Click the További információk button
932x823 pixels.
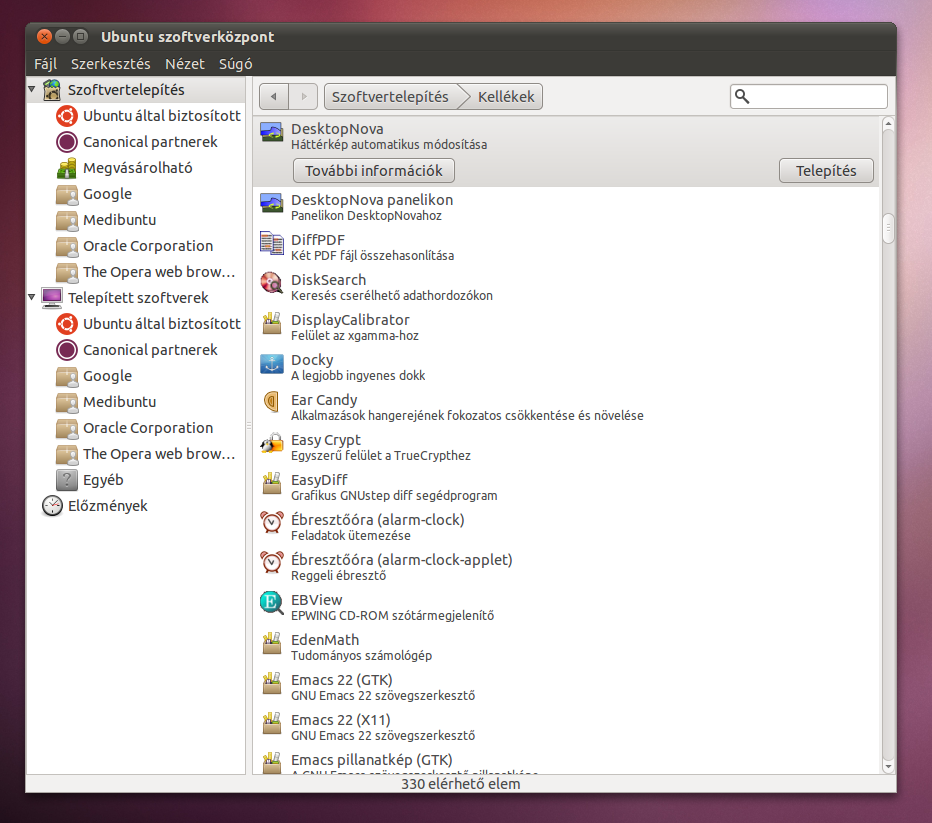[x=374, y=171]
